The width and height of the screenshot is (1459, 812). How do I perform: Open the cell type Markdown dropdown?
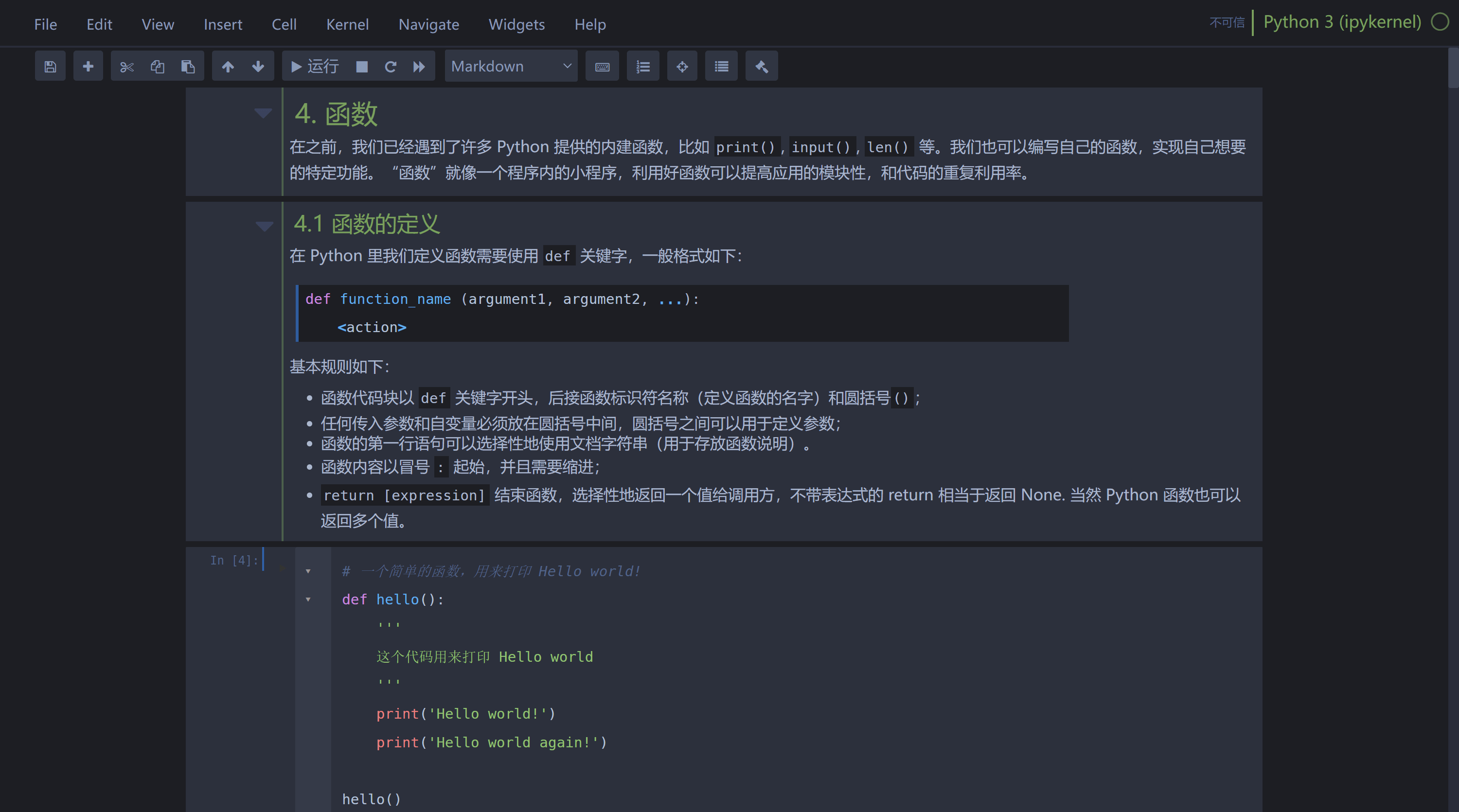pyautogui.click(x=511, y=66)
